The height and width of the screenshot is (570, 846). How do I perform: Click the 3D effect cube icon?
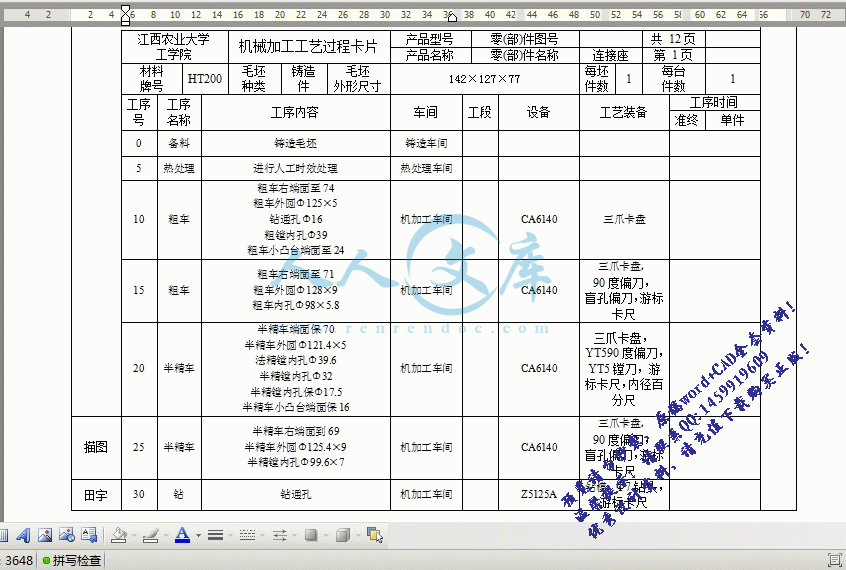343,535
